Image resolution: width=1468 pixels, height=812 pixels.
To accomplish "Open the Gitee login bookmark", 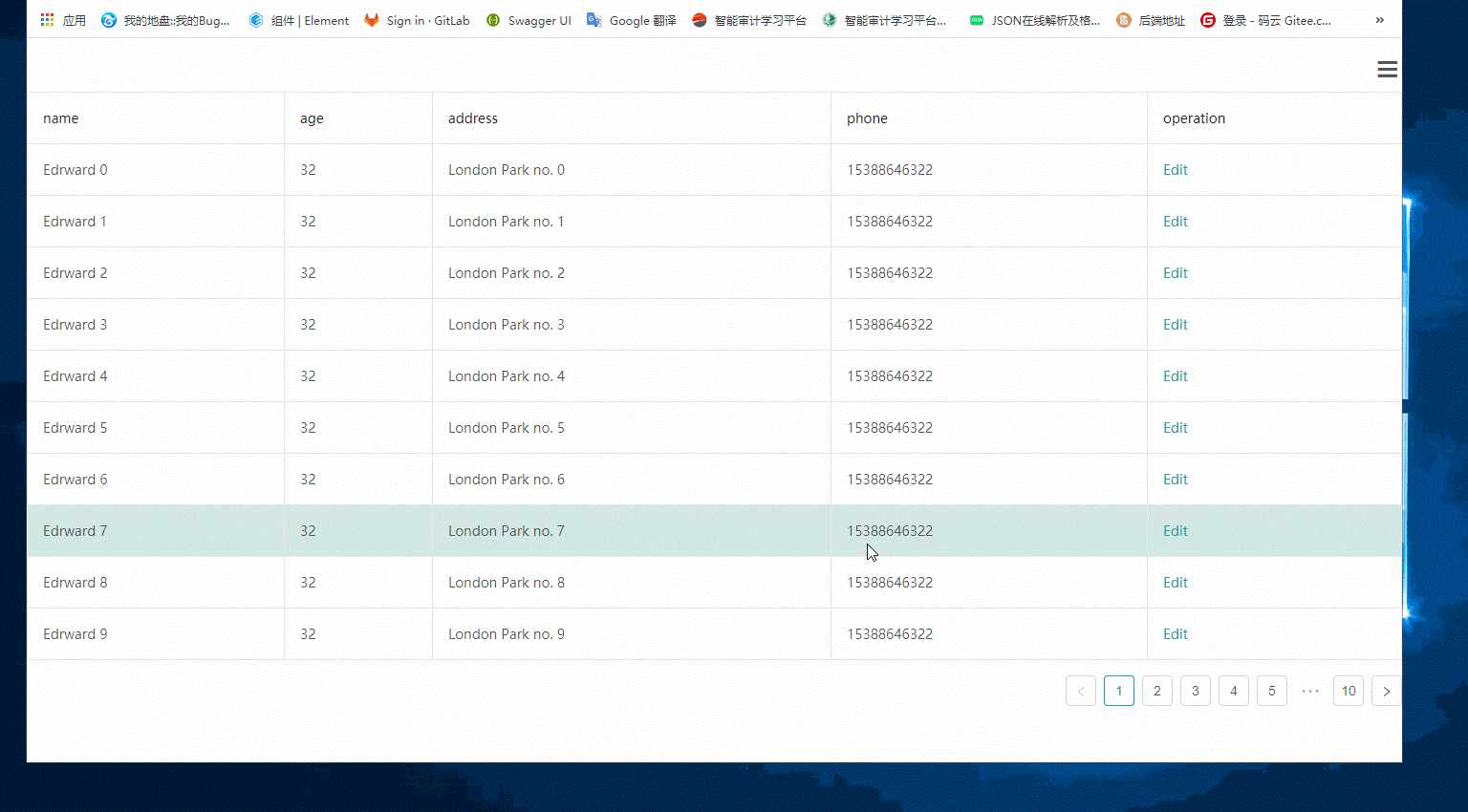I will click(x=1265, y=20).
